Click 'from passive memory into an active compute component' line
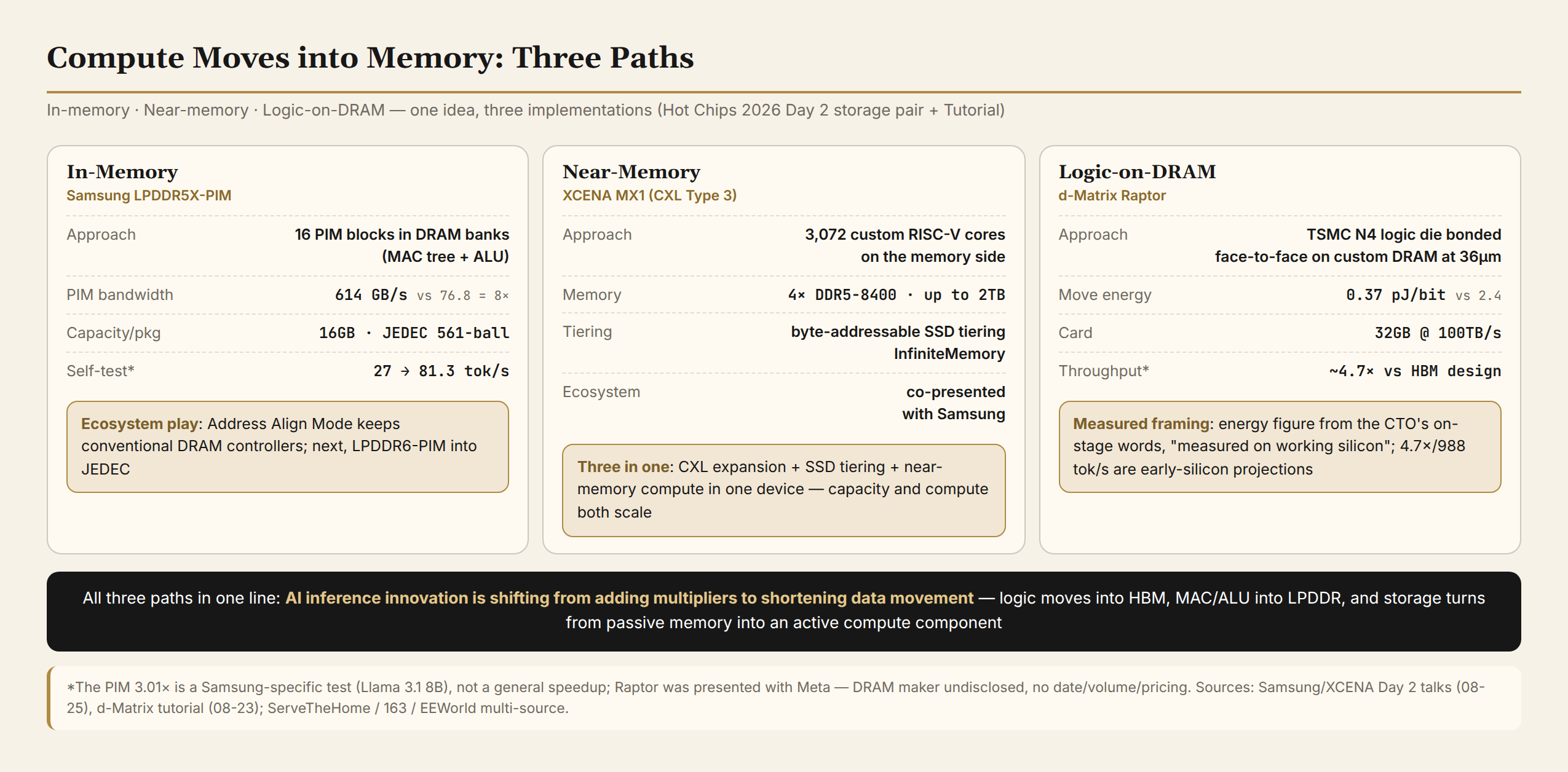This screenshot has height=772, width=1568. click(783, 623)
